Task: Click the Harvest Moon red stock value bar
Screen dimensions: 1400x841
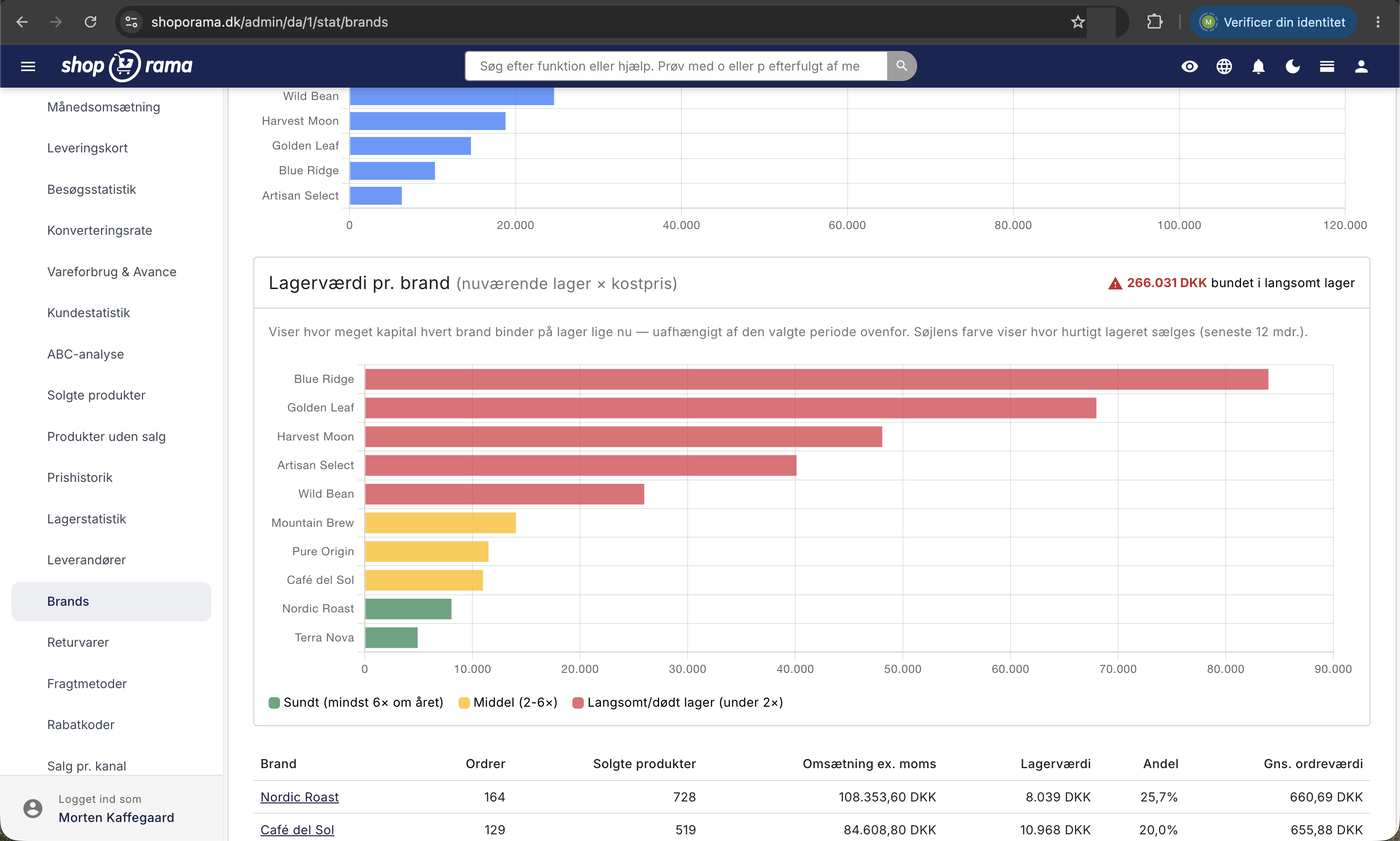Action: click(x=623, y=437)
